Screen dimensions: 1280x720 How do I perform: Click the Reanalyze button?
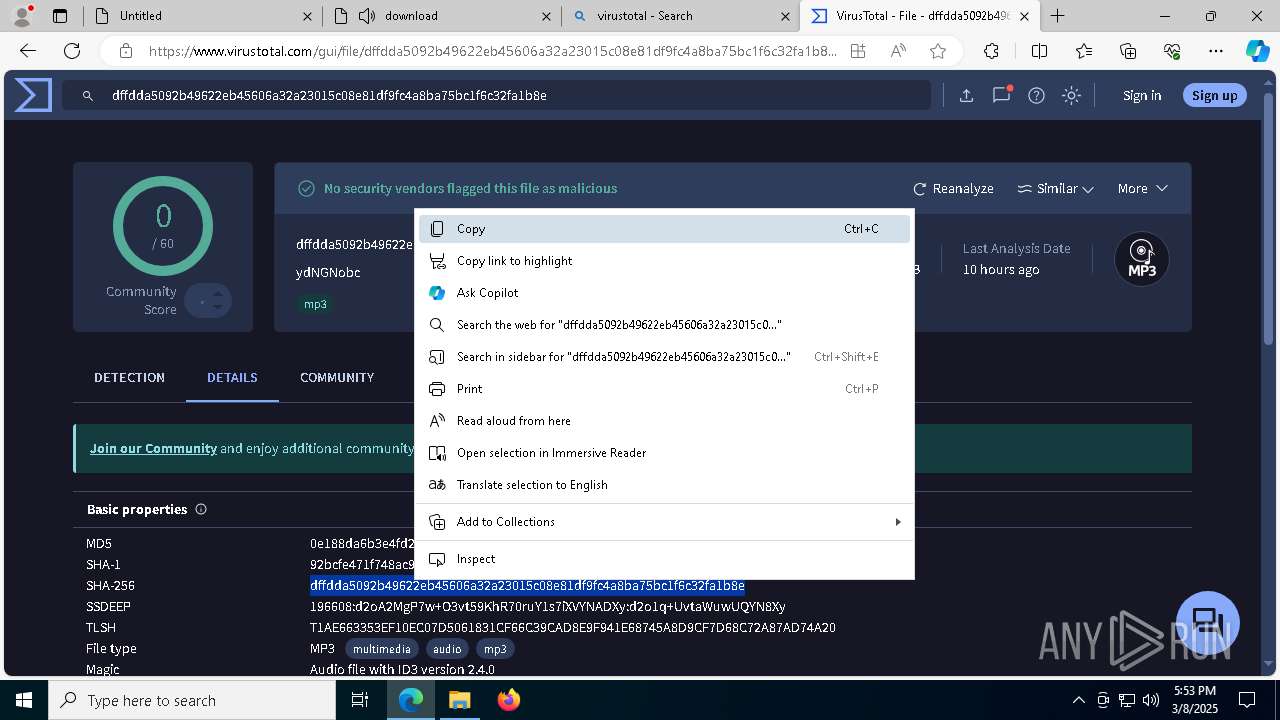pos(953,188)
